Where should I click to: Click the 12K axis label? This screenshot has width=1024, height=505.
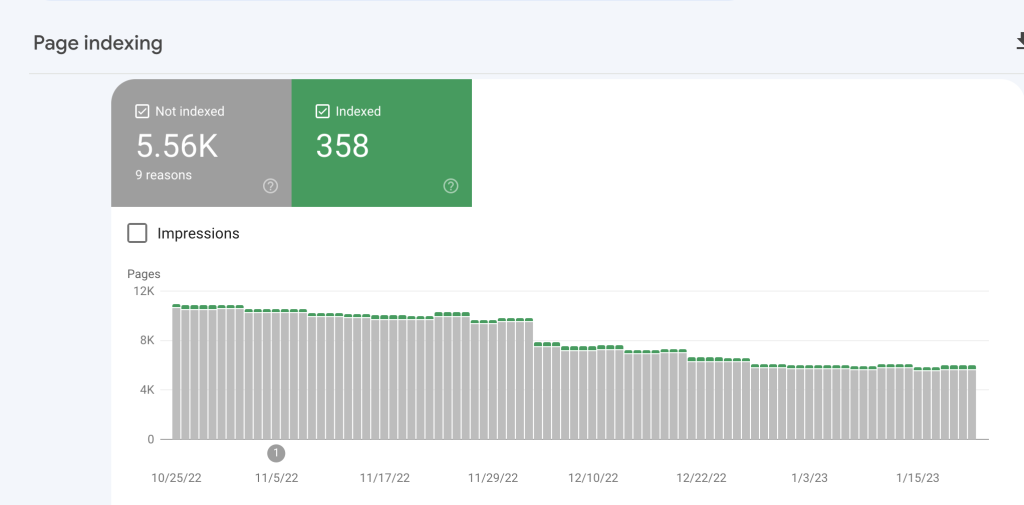coord(144,291)
